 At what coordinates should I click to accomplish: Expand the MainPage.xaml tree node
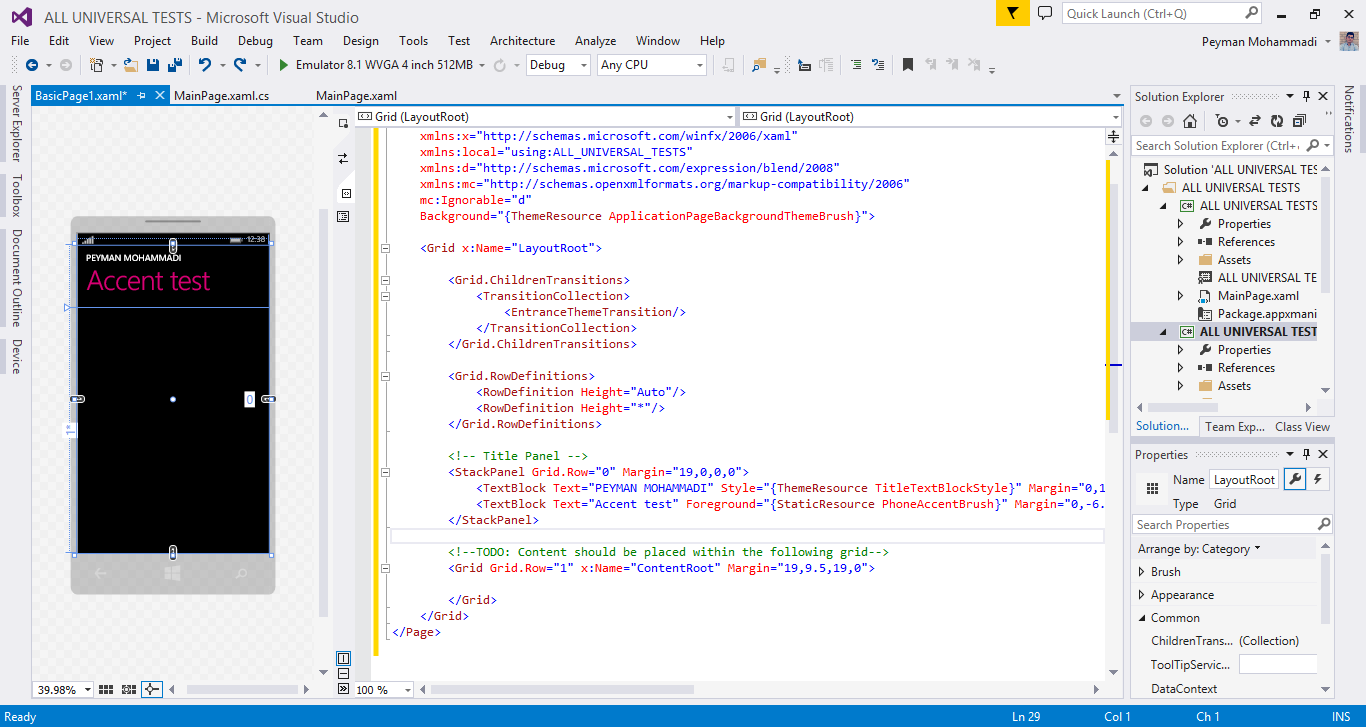pos(1180,296)
